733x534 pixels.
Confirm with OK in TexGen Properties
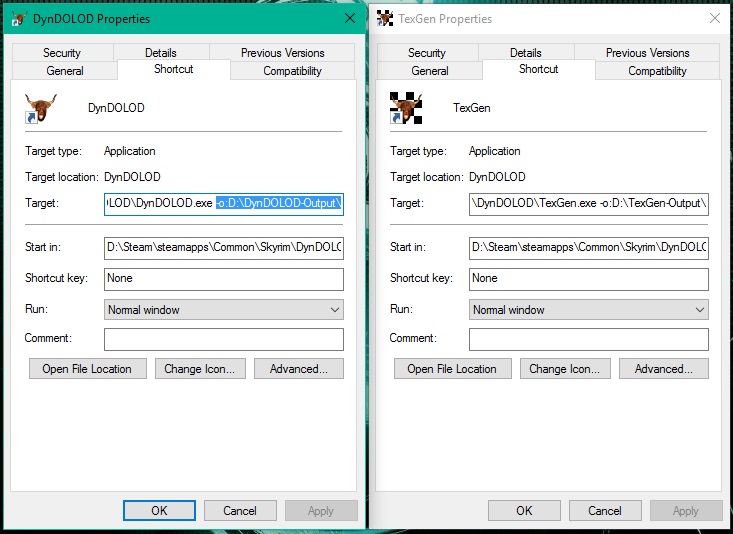(x=525, y=511)
